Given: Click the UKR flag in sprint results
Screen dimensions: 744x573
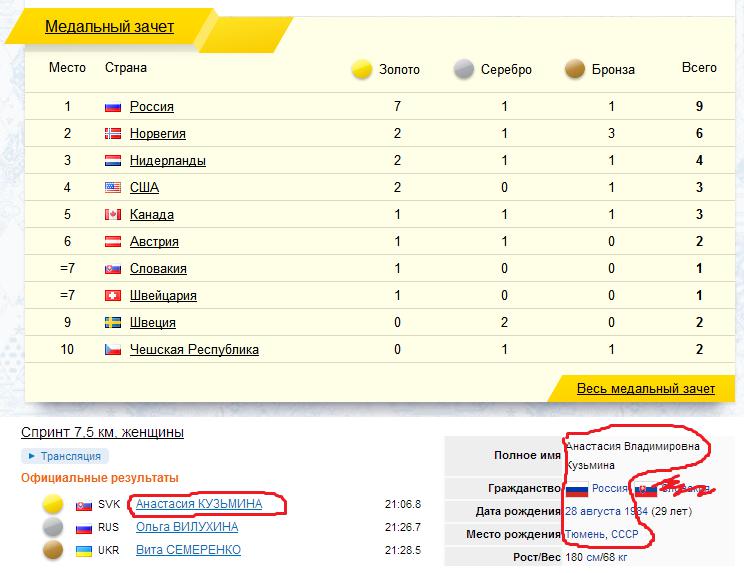Looking at the screenshot, I should 84,551.
